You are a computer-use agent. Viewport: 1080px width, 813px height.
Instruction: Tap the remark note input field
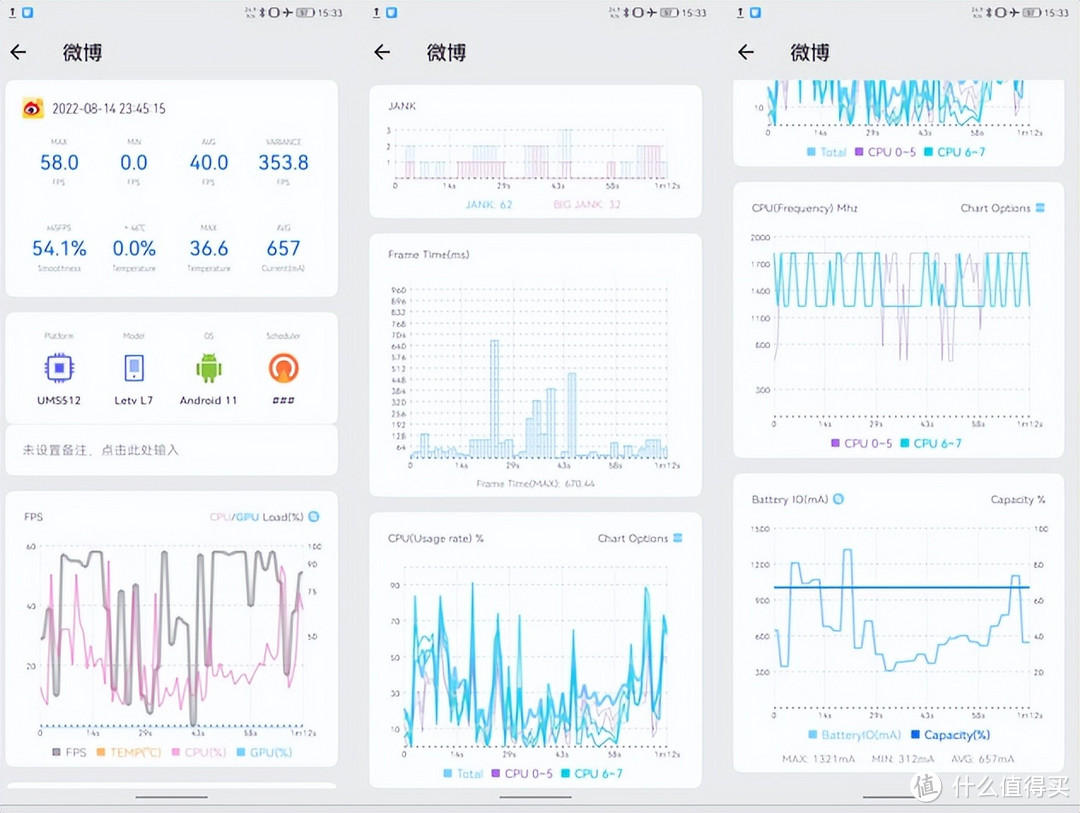172,450
